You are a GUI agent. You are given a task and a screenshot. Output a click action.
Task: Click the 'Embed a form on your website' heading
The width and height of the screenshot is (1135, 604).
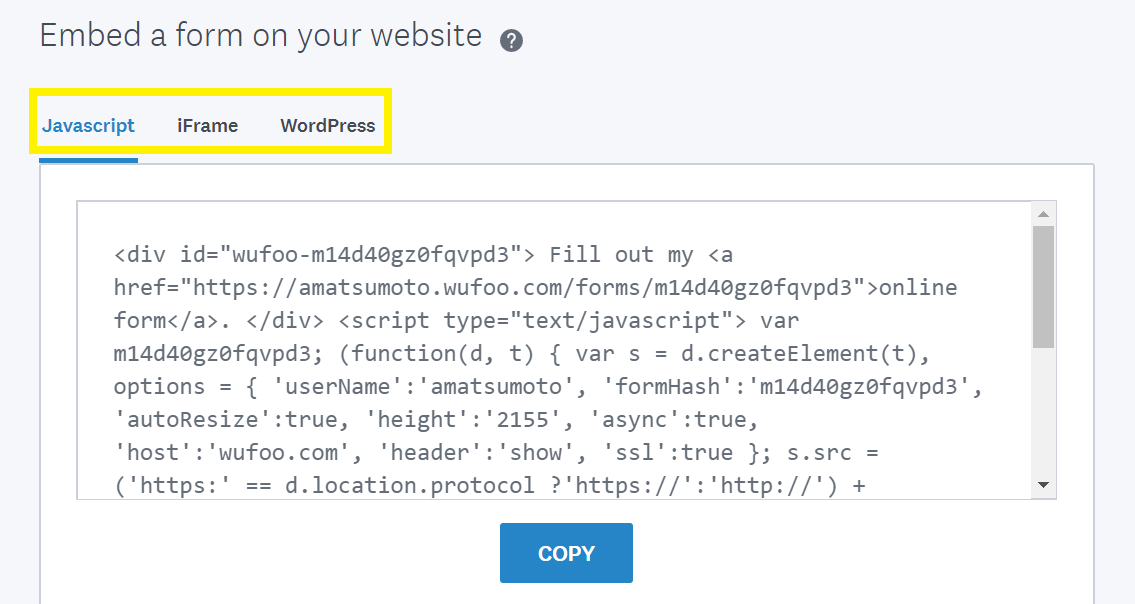[x=260, y=35]
